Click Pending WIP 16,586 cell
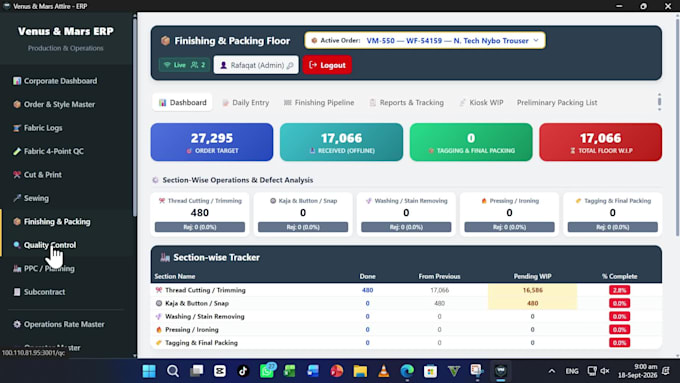The width and height of the screenshot is (680, 383). pyautogui.click(x=533, y=290)
